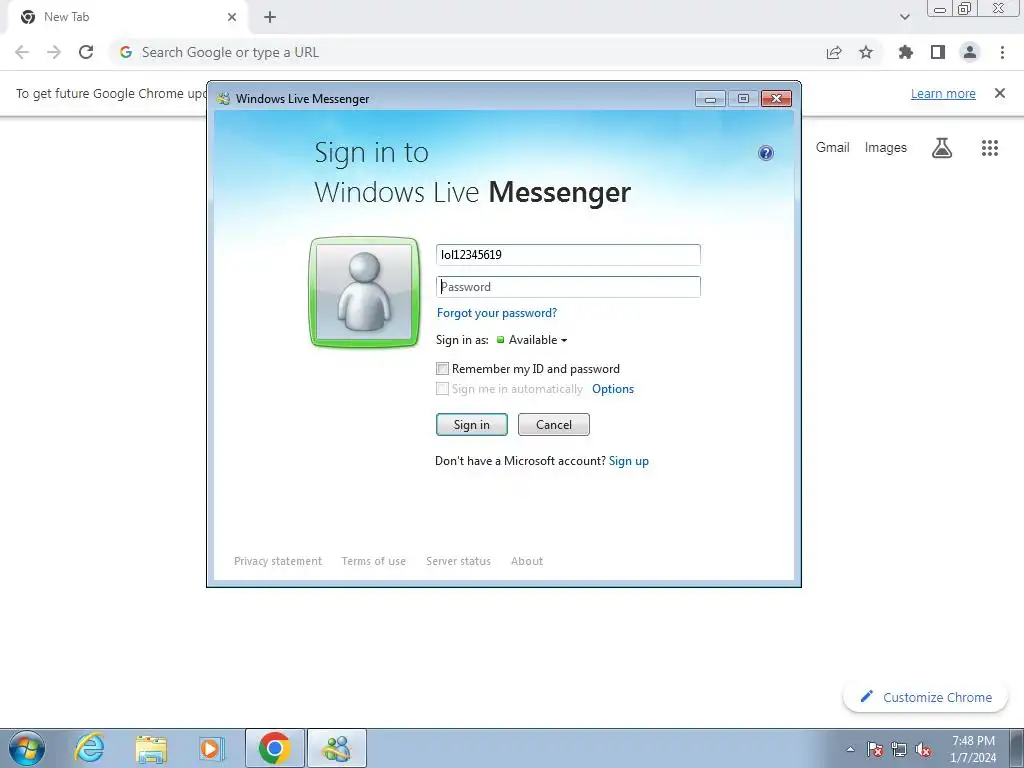Click into the Password field
Screen dimensions: 1024x768
click(568, 287)
